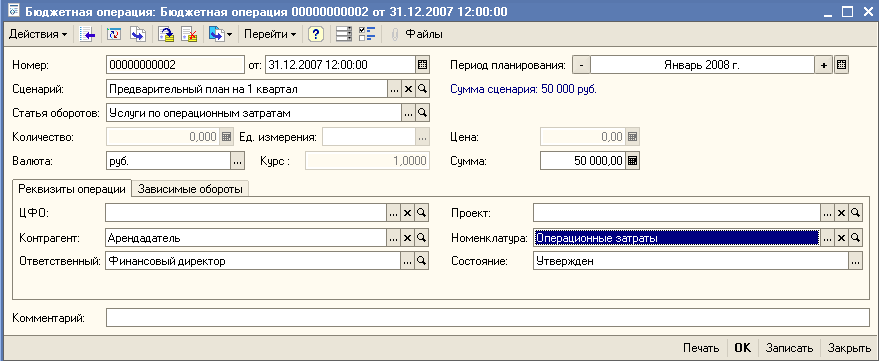The image size is (879, 361).
Task: Open selection for Проект field
Action: pyautogui.click(x=827, y=213)
